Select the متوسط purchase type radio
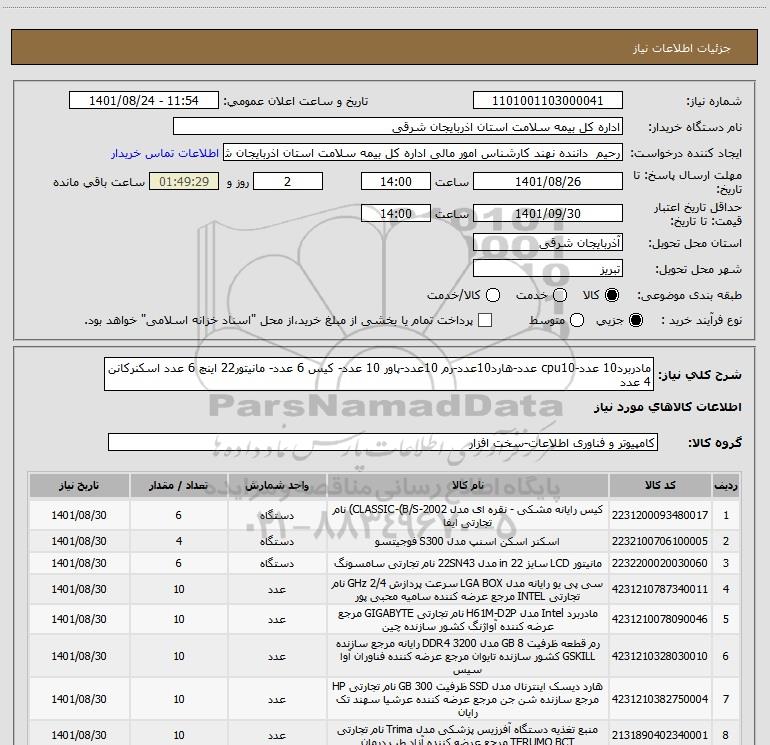This screenshot has height=745, width=770. click(577, 320)
